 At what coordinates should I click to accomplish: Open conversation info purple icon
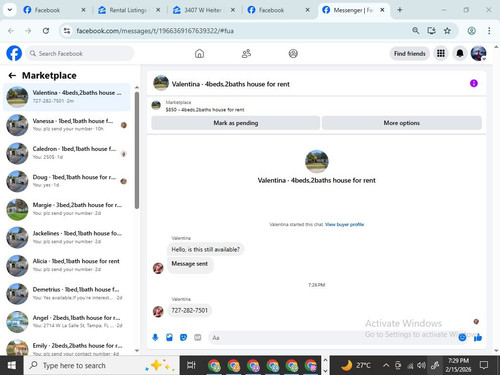coord(474,83)
